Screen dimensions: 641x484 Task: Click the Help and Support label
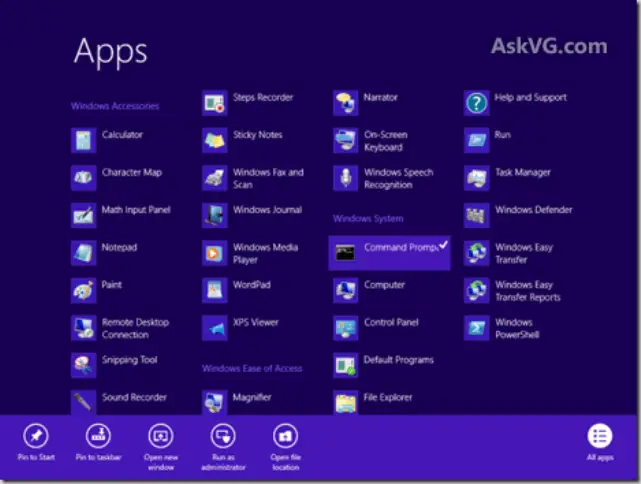coord(531,98)
